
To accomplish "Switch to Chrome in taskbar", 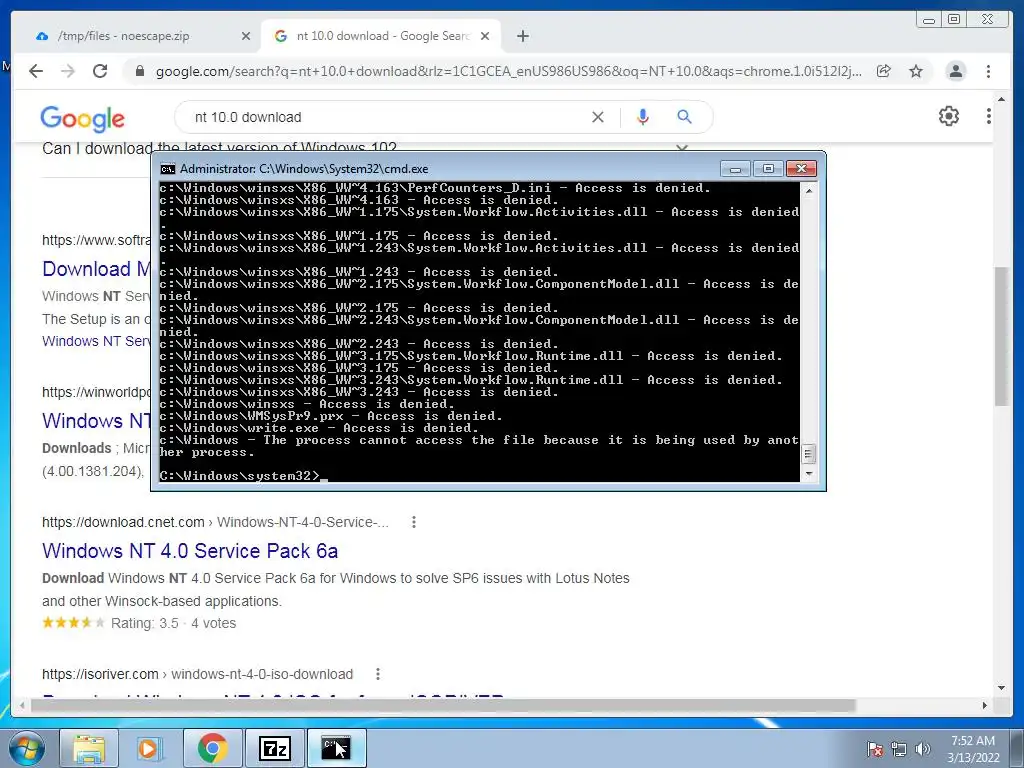I will tap(212, 748).
